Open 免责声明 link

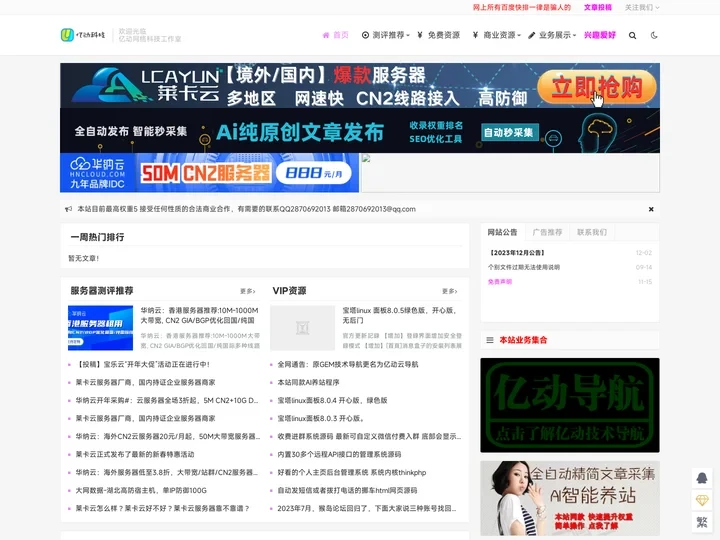[x=500, y=282]
